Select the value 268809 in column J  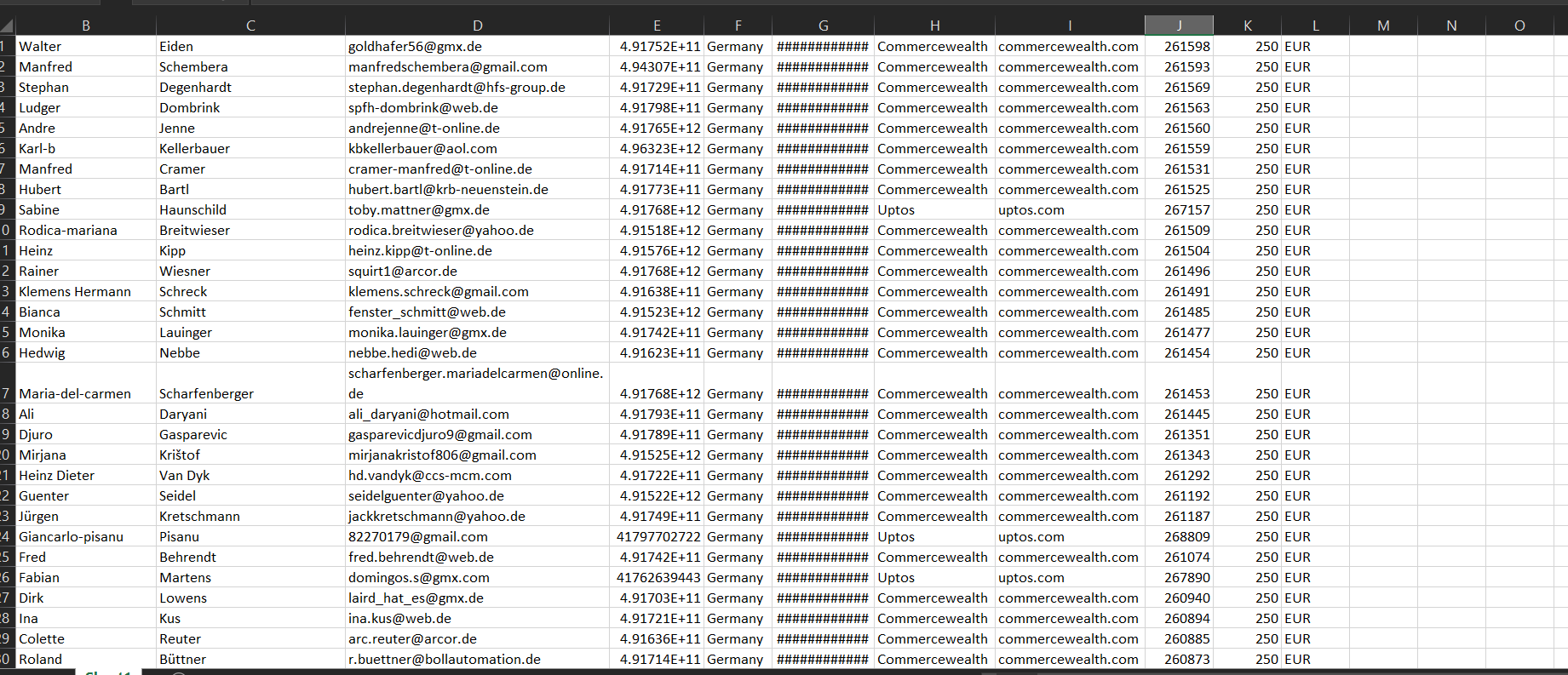[1179, 536]
